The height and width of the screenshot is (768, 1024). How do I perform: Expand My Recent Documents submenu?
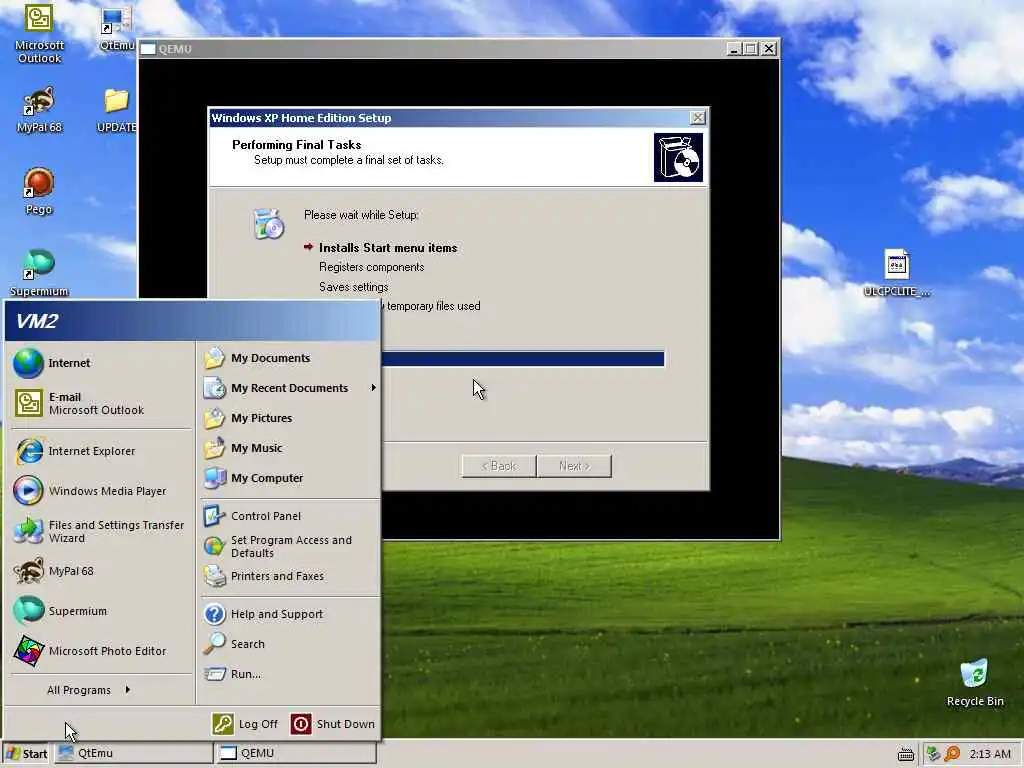tap(290, 388)
